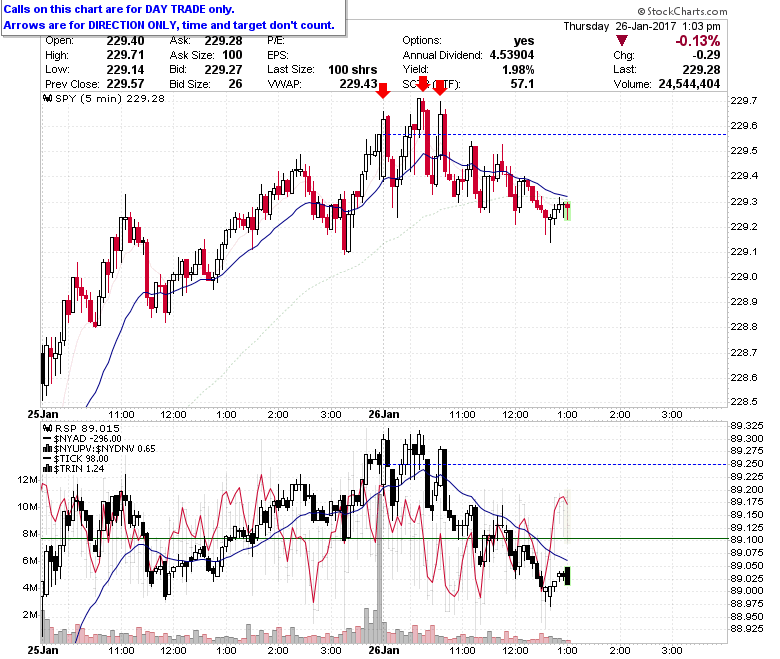This screenshot has width=780, height=659.
Task: Select the $NYUPV:$NYDNV 0.65 legend entry
Action: pos(104,449)
